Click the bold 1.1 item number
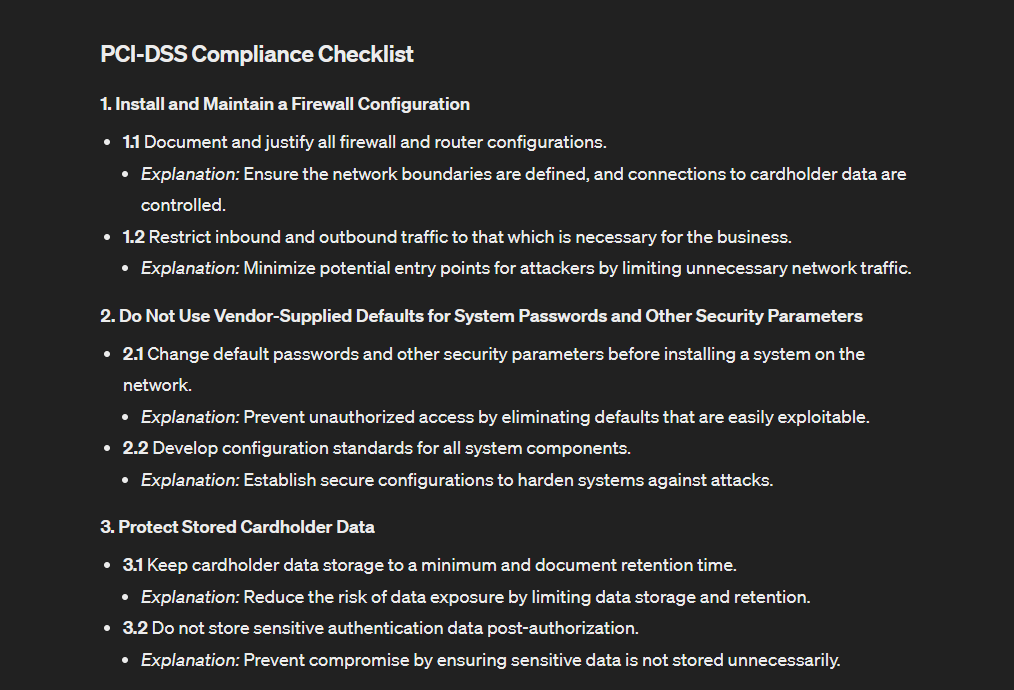 [131, 142]
